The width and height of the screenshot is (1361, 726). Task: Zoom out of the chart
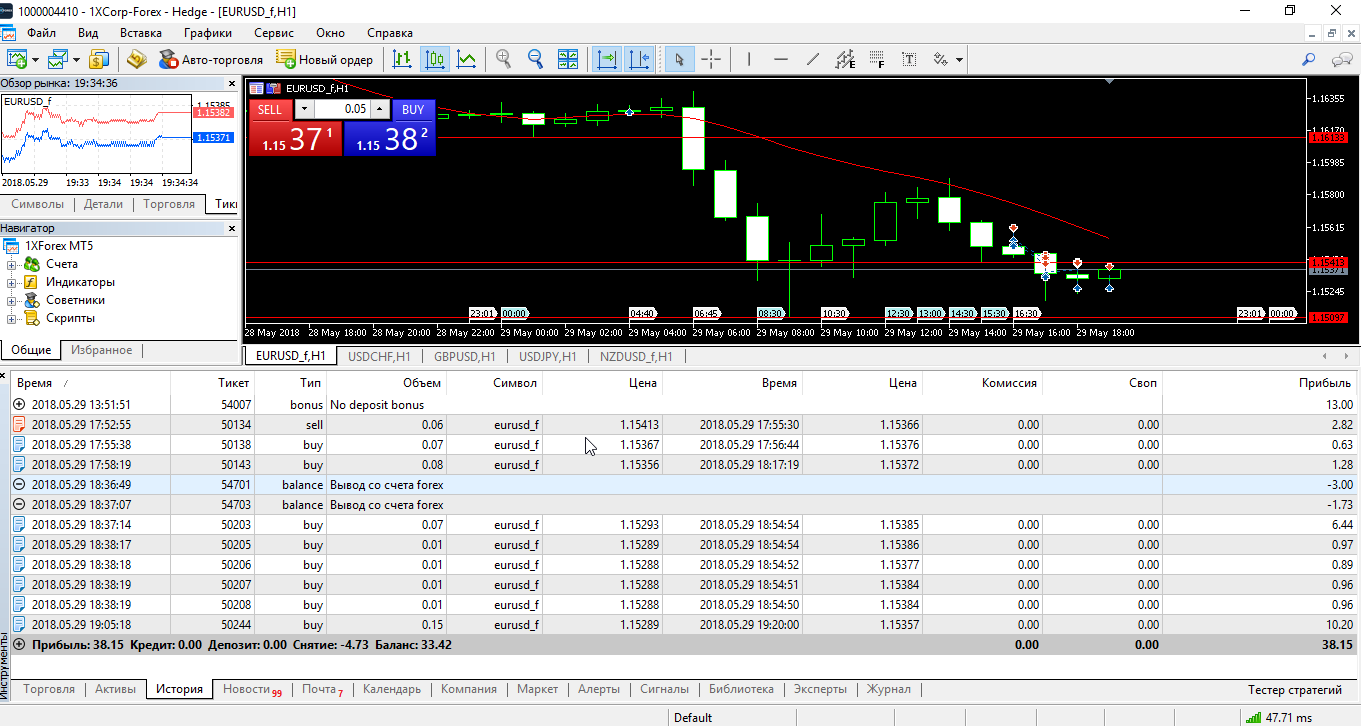point(535,60)
